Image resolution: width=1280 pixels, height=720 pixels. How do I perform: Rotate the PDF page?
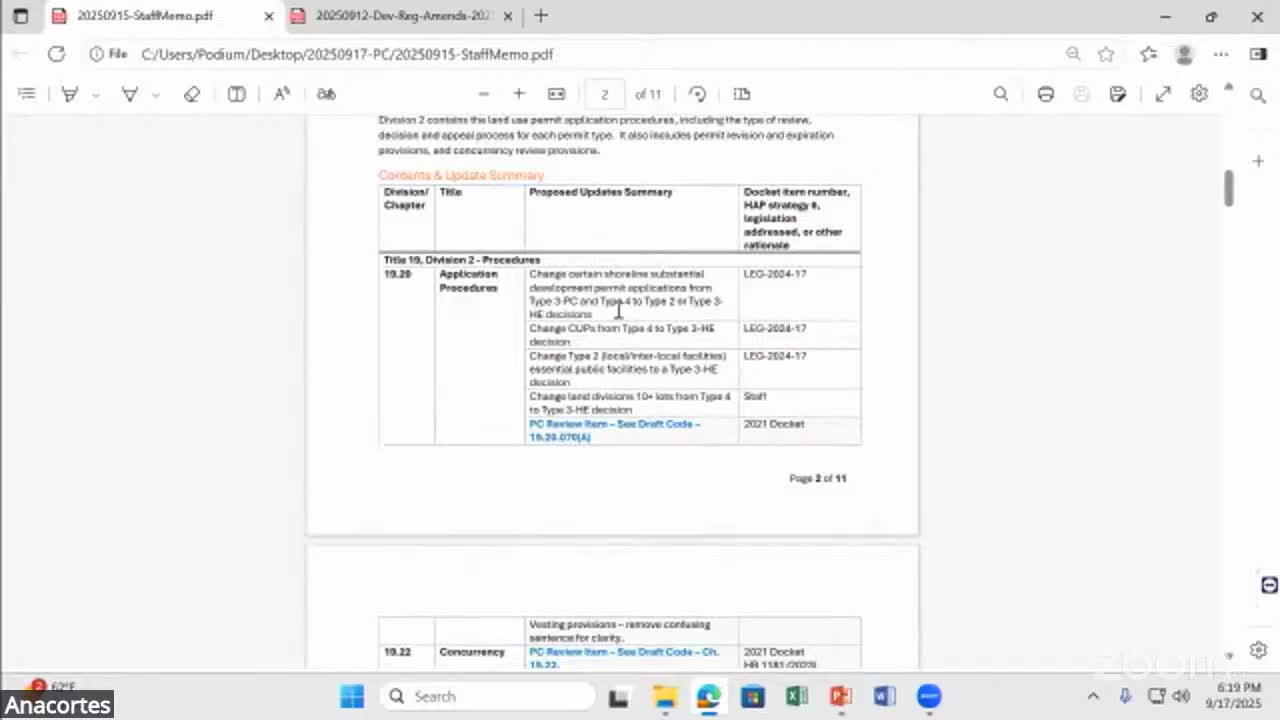click(698, 94)
